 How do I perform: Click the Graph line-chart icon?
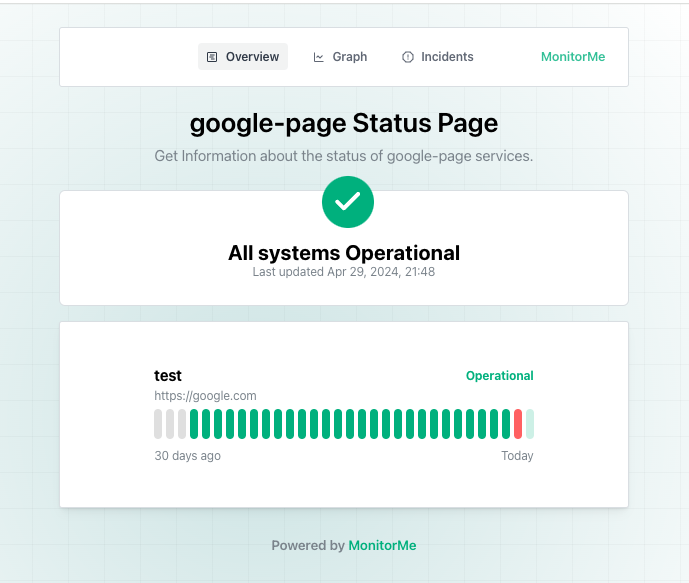tap(319, 57)
